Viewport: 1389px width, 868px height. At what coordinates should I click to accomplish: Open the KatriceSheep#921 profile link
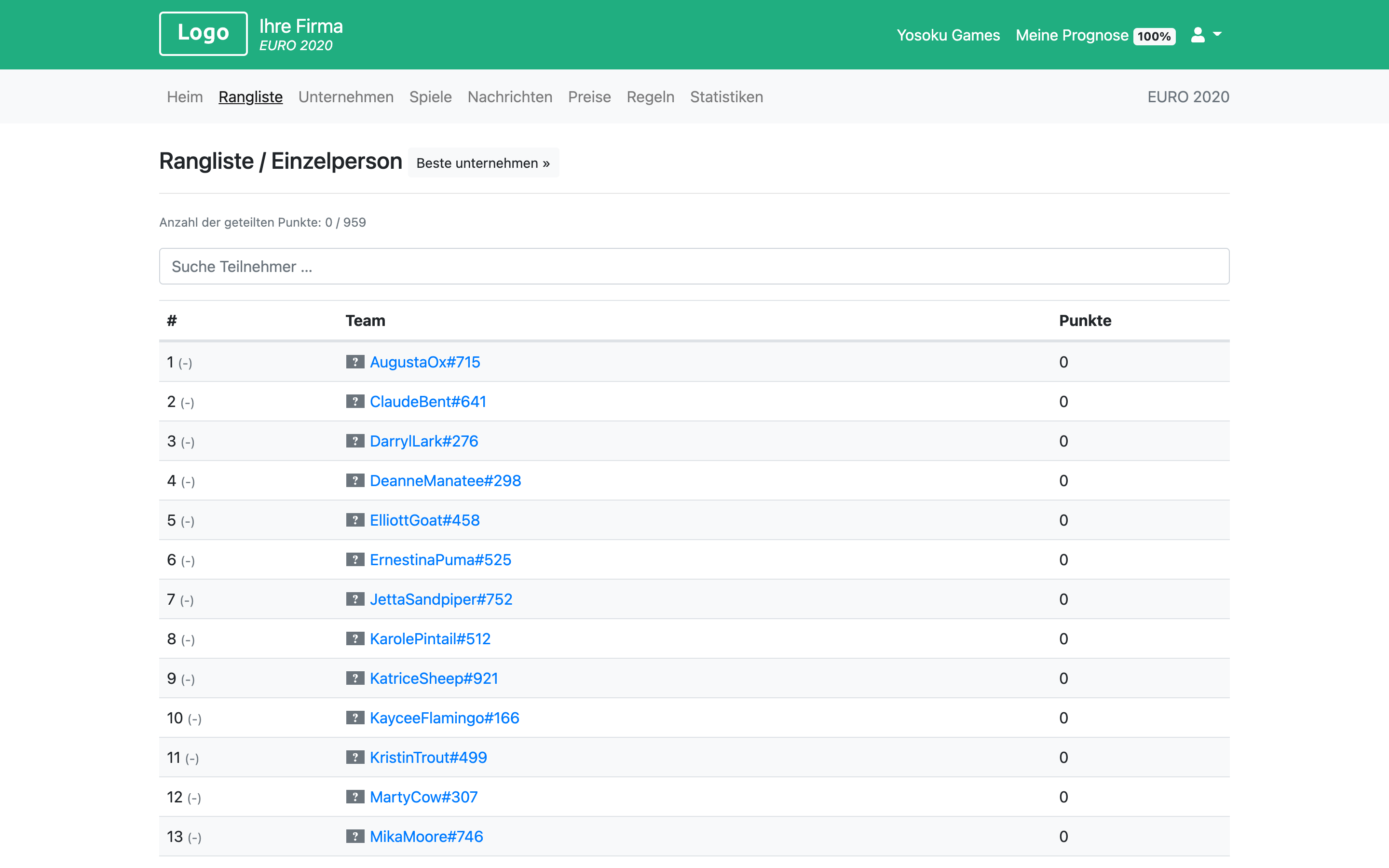[434, 678]
